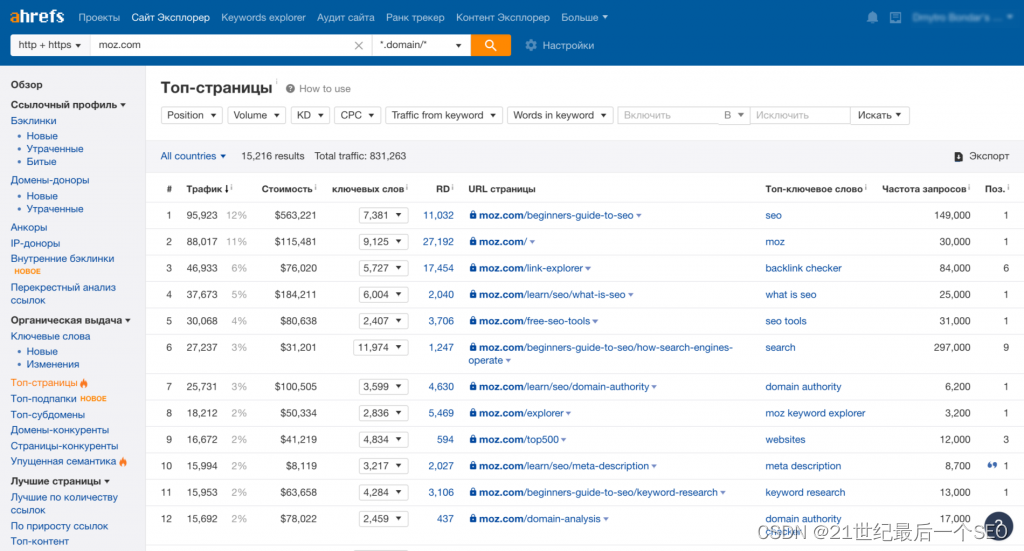Open Внутренние бэклинки in sidebar

pos(62,259)
